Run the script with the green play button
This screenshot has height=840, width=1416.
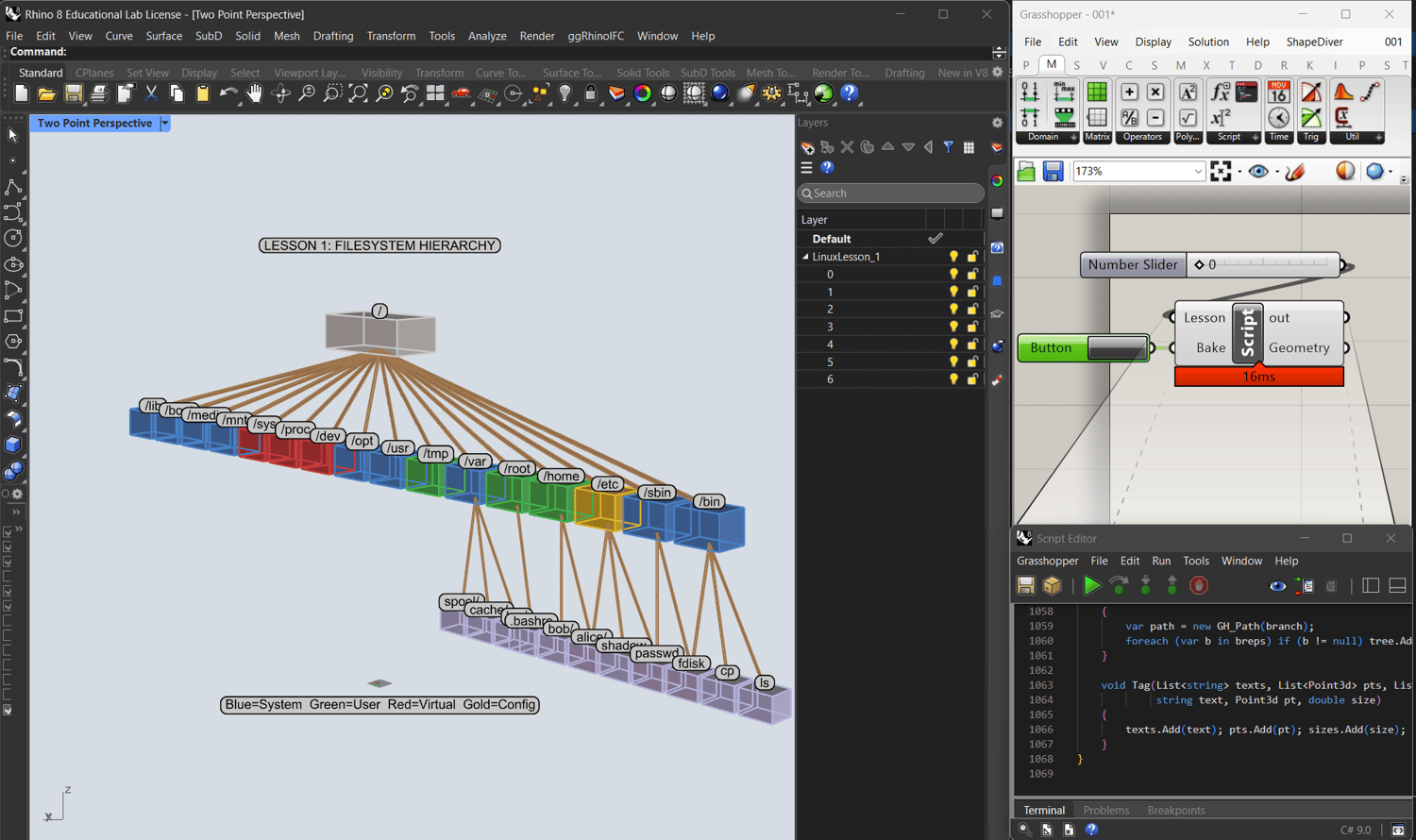[1091, 586]
